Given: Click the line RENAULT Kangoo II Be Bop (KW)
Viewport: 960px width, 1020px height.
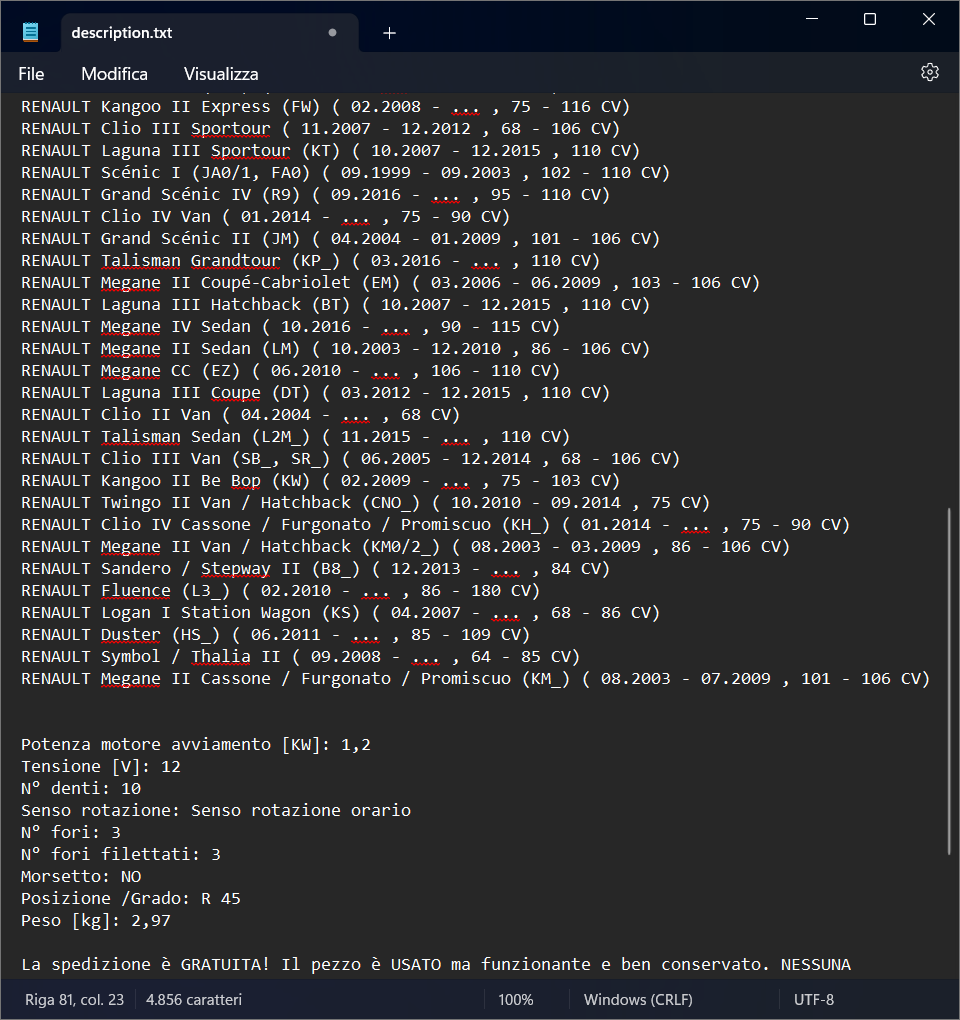Looking at the screenshot, I should point(320,481).
